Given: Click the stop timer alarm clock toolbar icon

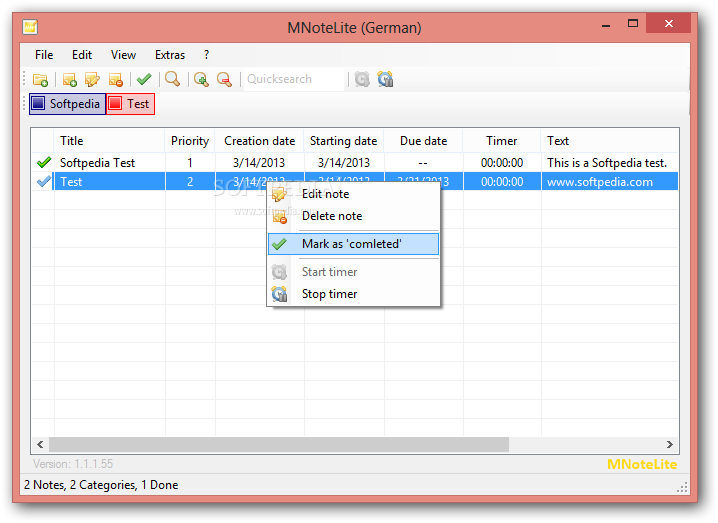Looking at the screenshot, I should click(x=385, y=80).
